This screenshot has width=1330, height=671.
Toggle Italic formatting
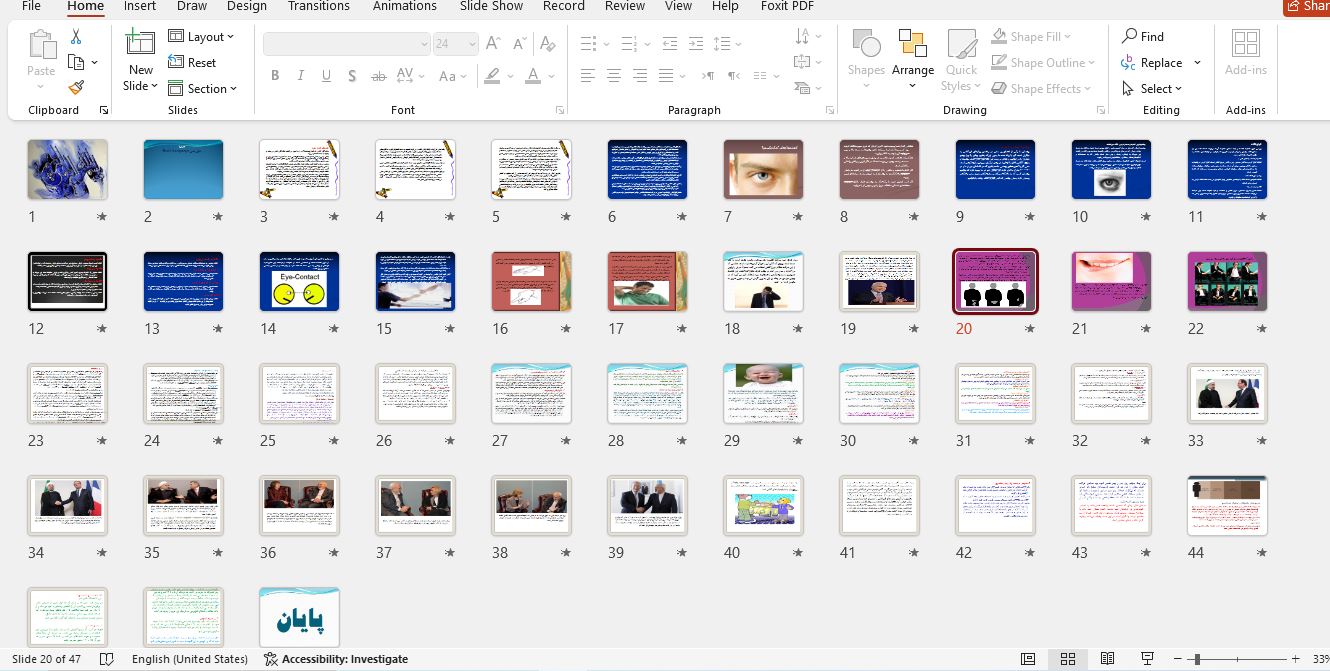[x=301, y=76]
